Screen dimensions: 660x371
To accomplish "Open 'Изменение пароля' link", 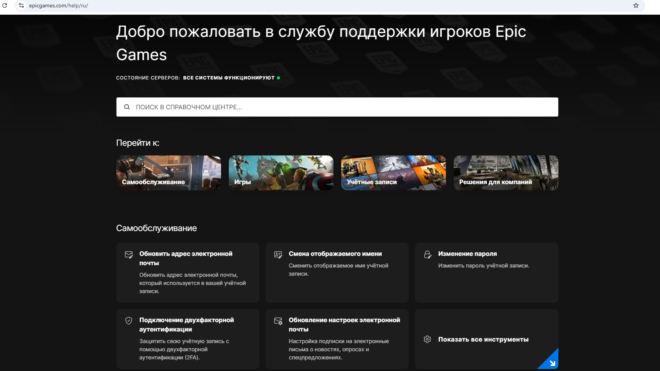I will point(467,254).
